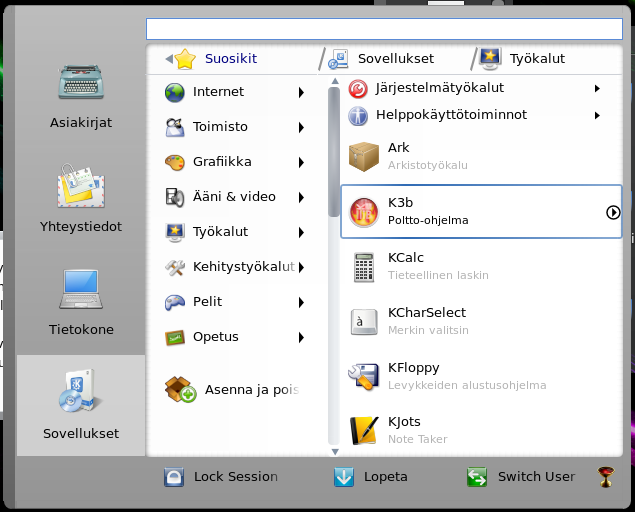Screen dimensions: 635x512
Task: Expand the Grafiikka submenu arrow
Action: pyautogui.click(x=301, y=162)
